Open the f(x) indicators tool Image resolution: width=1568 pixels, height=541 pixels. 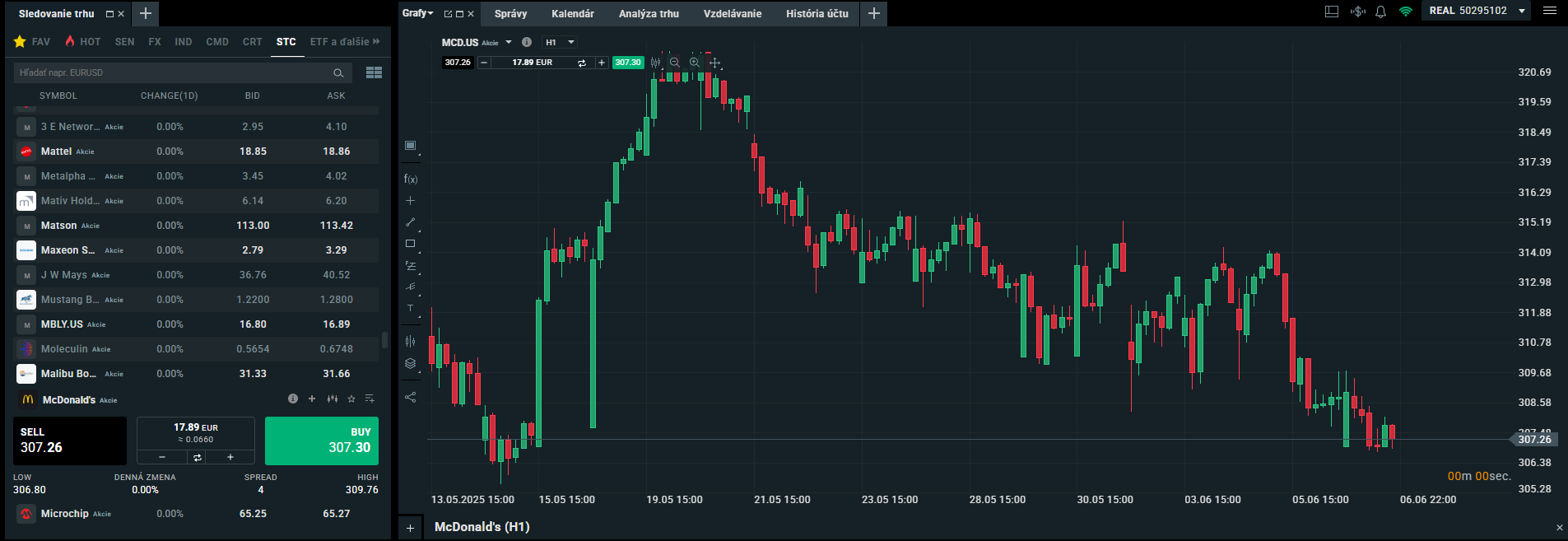[410, 179]
